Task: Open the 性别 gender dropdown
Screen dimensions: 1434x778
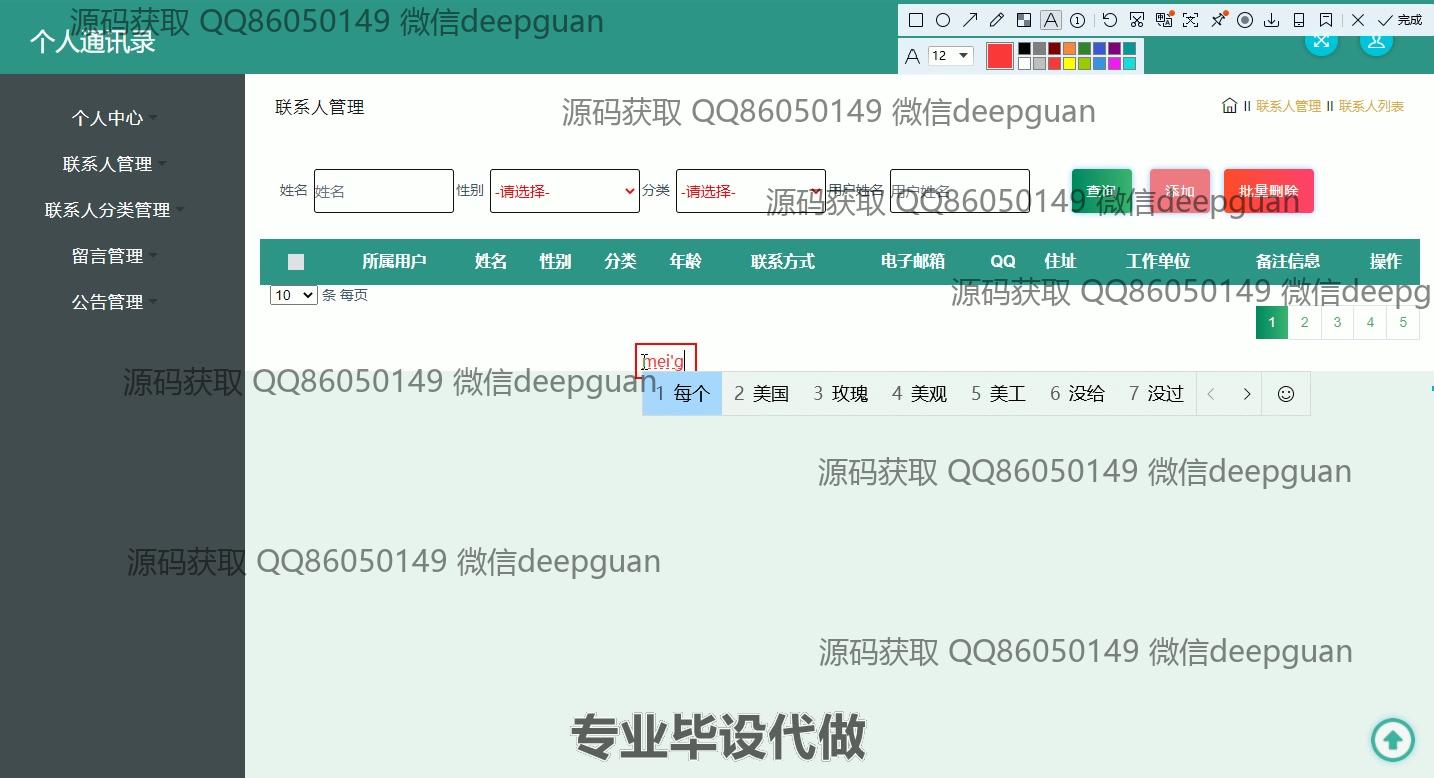Action: [x=564, y=191]
